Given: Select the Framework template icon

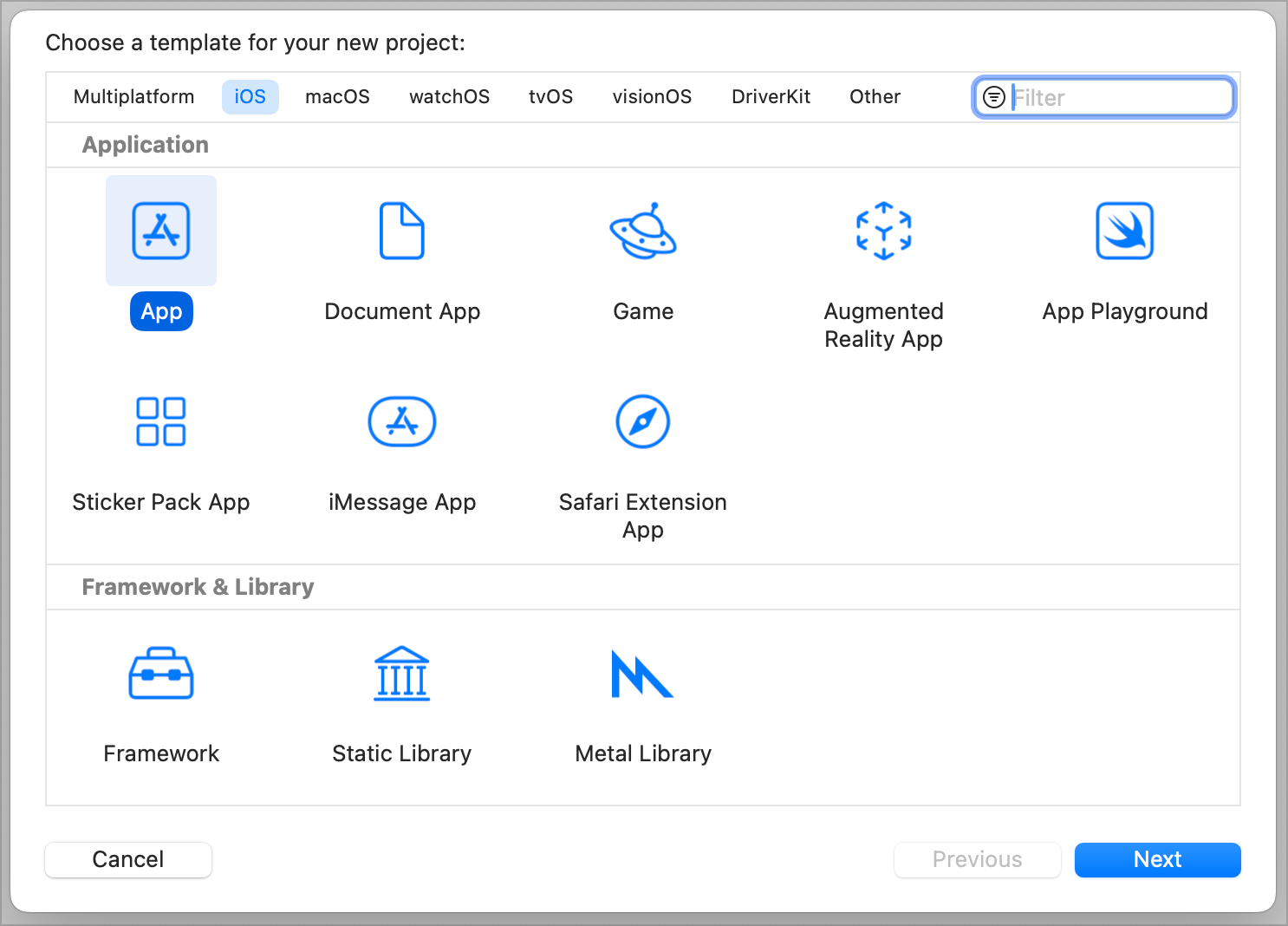Looking at the screenshot, I should point(161,674).
